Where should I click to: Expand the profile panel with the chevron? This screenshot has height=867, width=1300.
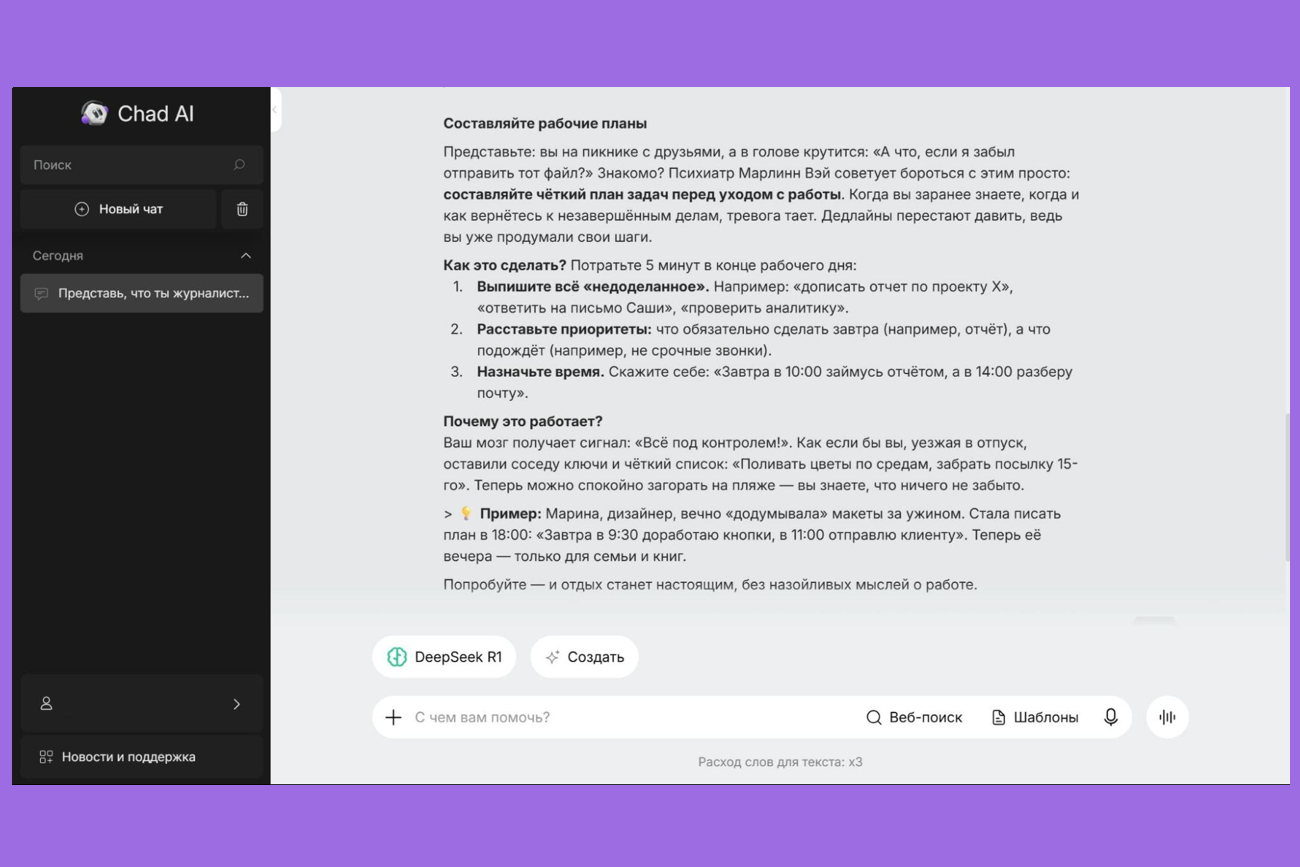237,703
